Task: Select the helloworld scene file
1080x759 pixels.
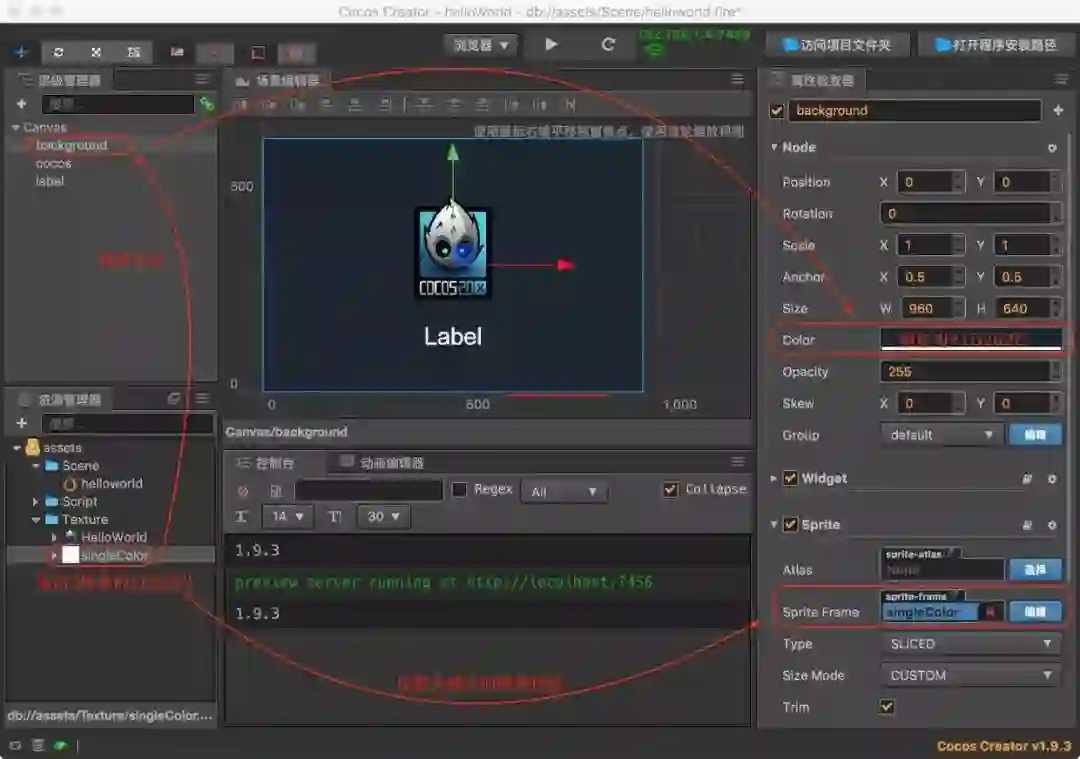Action: click(111, 484)
